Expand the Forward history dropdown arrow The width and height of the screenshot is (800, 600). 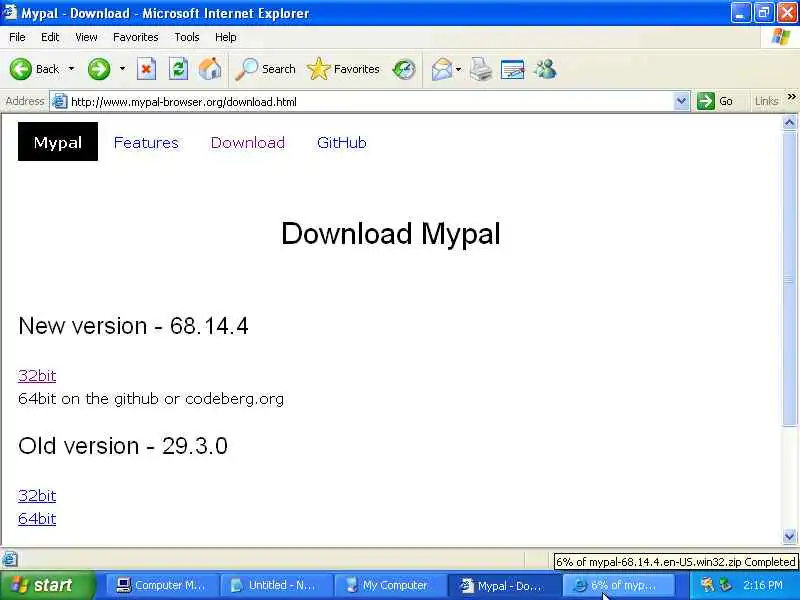click(x=122, y=69)
